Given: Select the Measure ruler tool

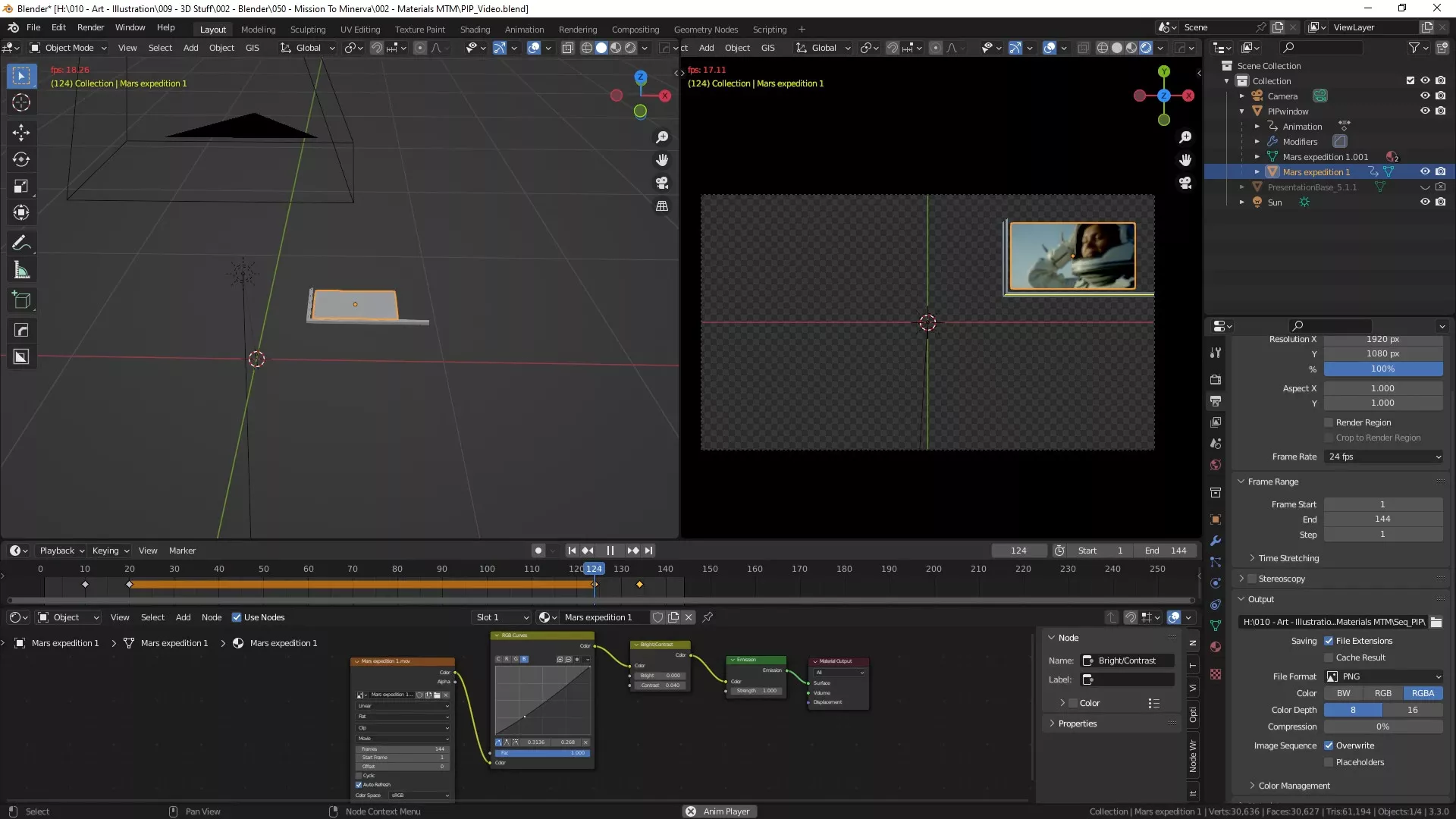Looking at the screenshot, I should point(21,271).
